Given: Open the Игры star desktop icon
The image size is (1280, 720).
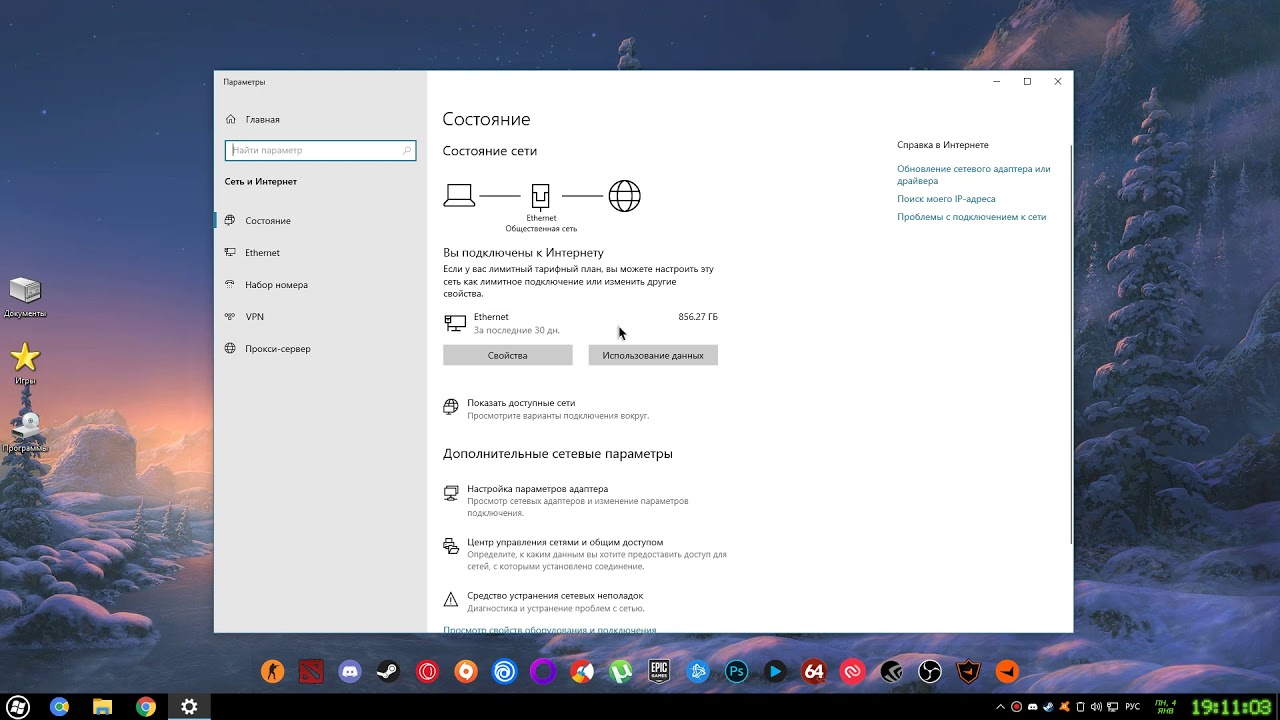Looking at the screenshot, I should [x=25, y=364].
